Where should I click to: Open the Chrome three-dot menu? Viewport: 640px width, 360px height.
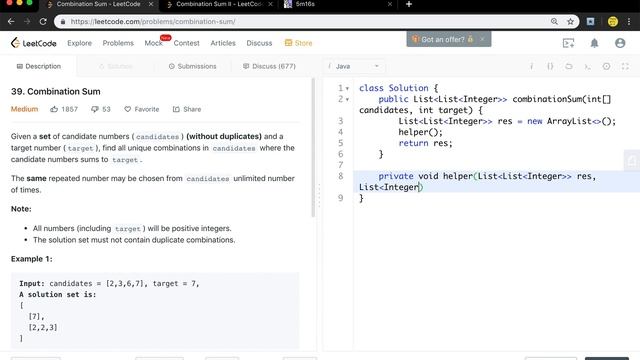629,22
